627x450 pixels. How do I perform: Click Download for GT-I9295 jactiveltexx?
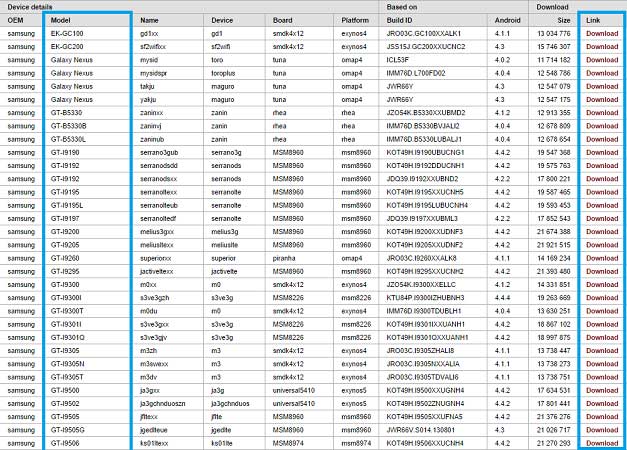[x=602, y=272]
